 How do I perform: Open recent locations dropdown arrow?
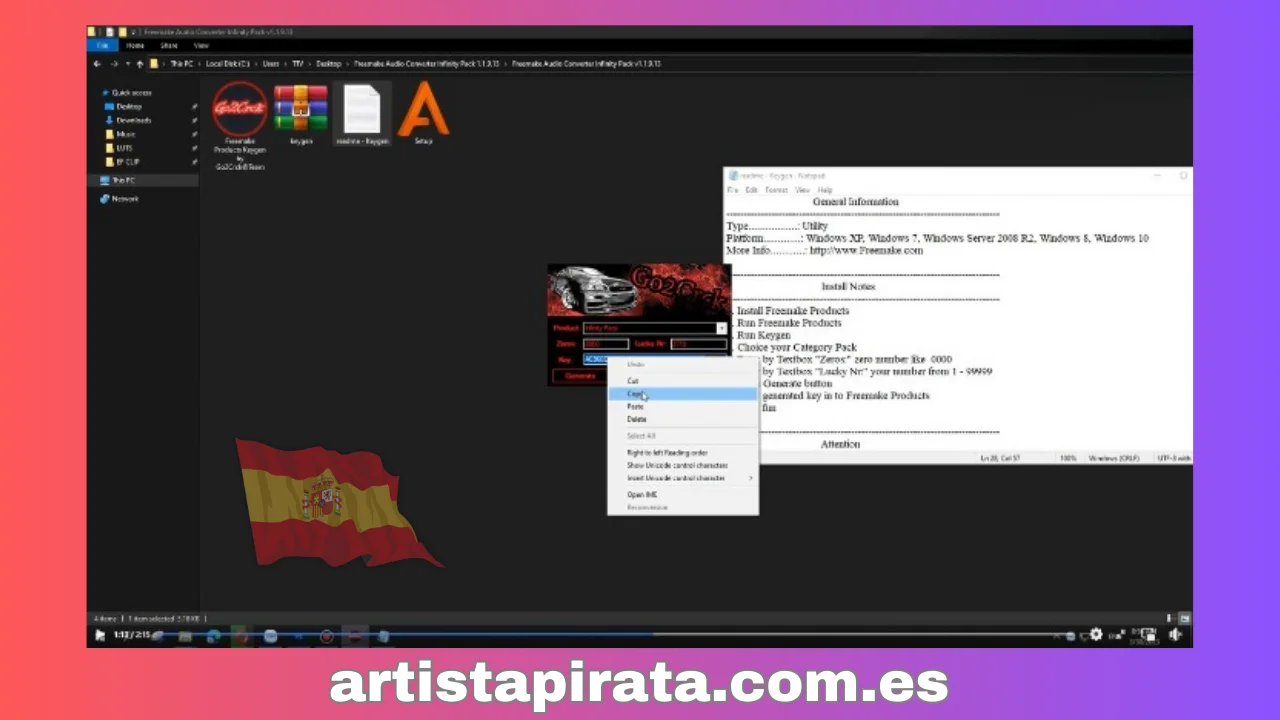pos(127,64)
